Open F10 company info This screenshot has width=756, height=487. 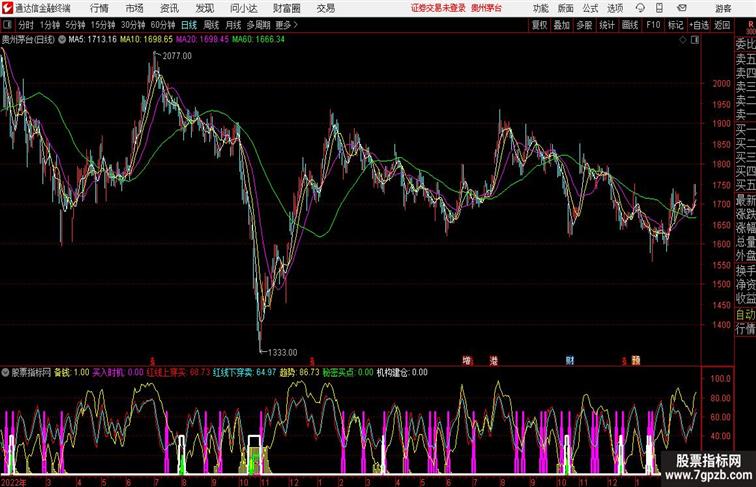point(653,25)
